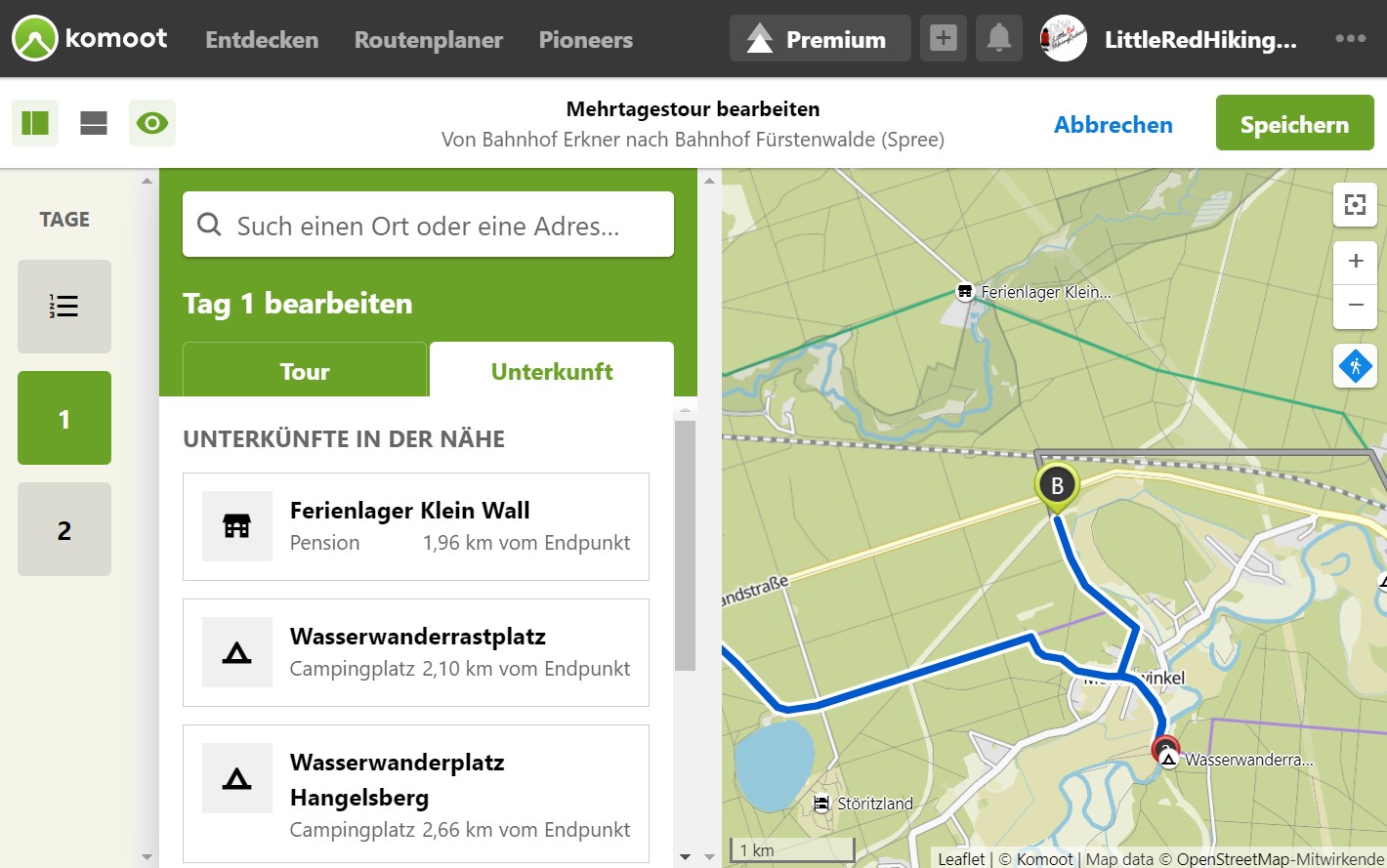This screenshot has width=1387, height=868.
Task: Click the plus add icon in header
Action: [943, 38]
